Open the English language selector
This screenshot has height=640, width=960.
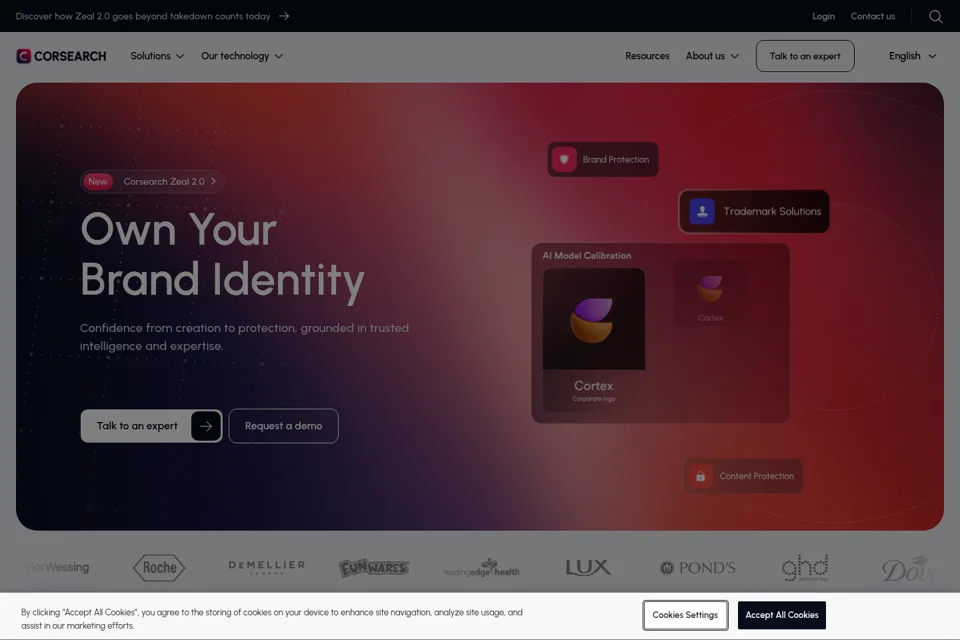(912, 56)
